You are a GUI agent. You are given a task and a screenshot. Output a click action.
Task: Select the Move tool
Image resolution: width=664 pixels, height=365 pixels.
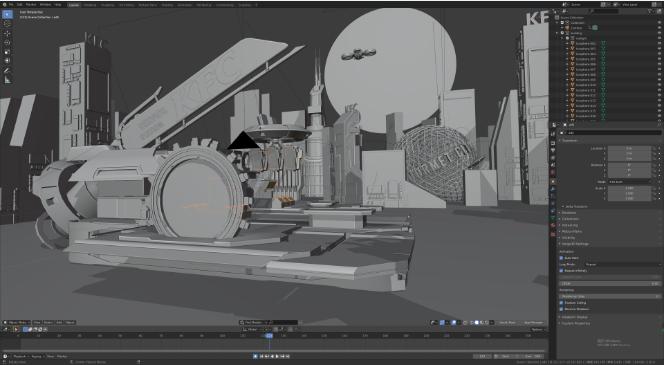click(7, 33)
